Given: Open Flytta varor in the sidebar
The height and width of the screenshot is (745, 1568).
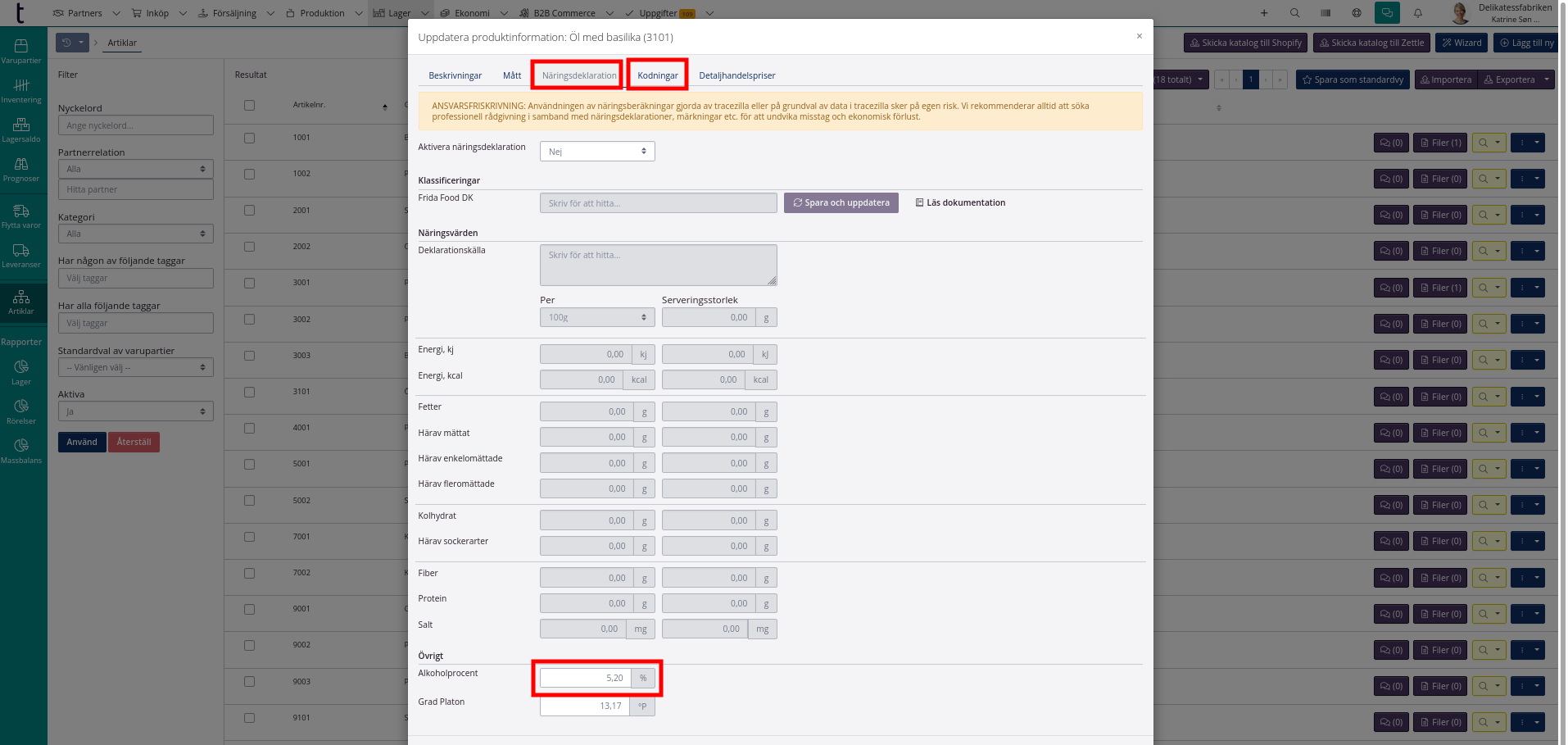Looking at the screenshot, I should [21, 216].
